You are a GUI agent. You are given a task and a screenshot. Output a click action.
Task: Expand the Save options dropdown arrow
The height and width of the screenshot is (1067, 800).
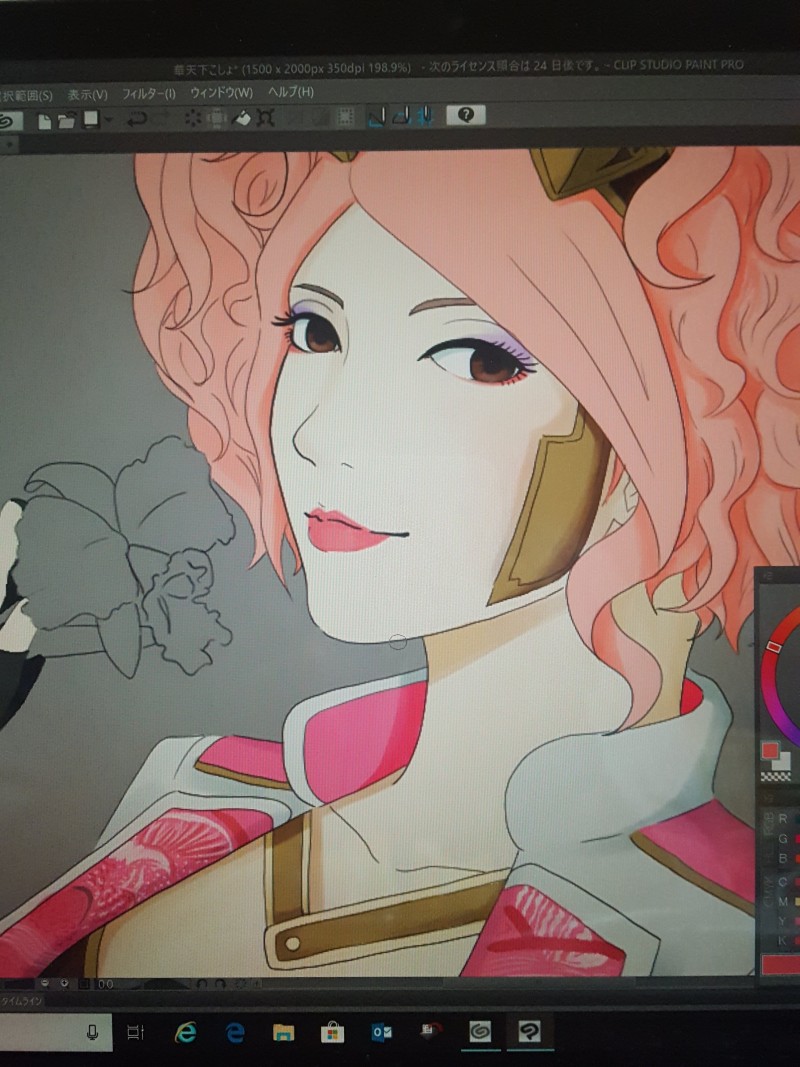pyautogui.click(x=108, y=120)
